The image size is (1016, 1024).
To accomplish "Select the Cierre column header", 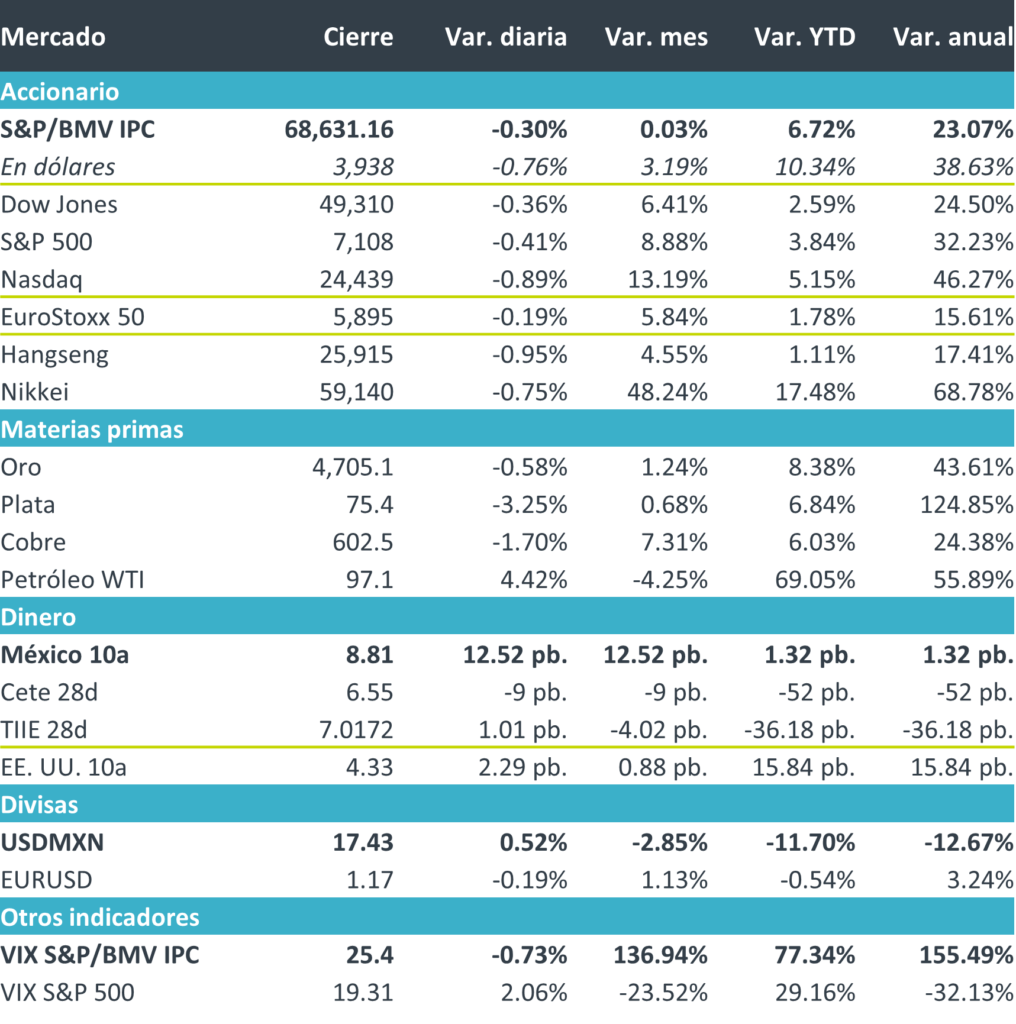I will [358, 37].
